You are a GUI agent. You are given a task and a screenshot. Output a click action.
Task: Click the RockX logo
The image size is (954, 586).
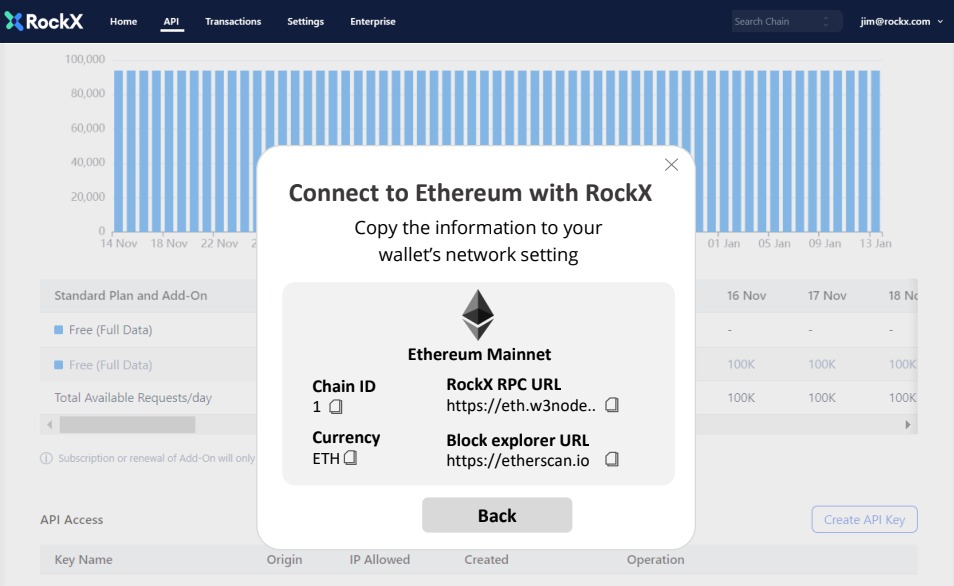pos(44,21)
